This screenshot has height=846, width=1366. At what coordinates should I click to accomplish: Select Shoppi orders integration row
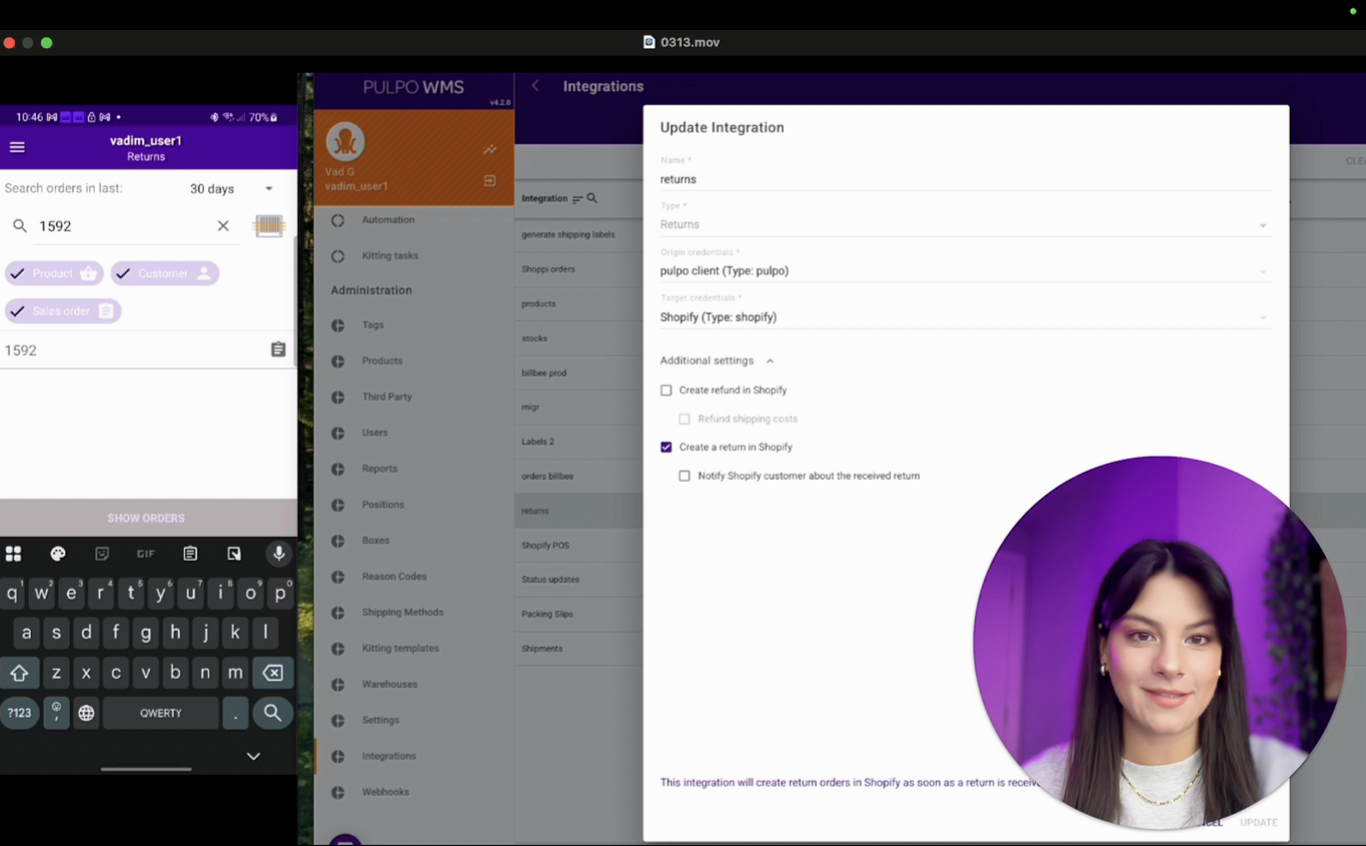pos(579,269)
